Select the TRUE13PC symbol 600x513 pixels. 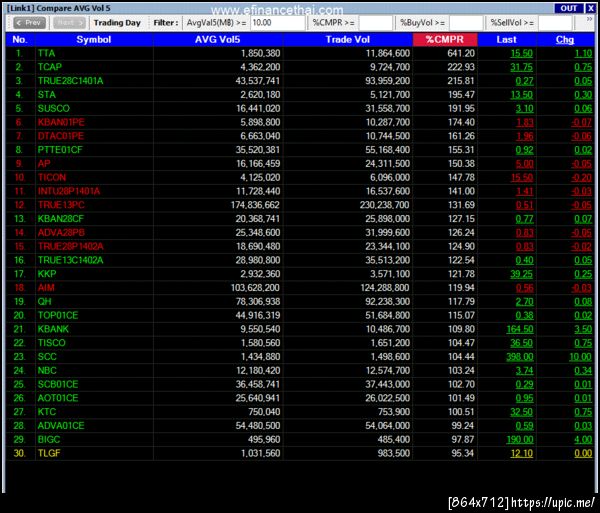tap(61, 205)
